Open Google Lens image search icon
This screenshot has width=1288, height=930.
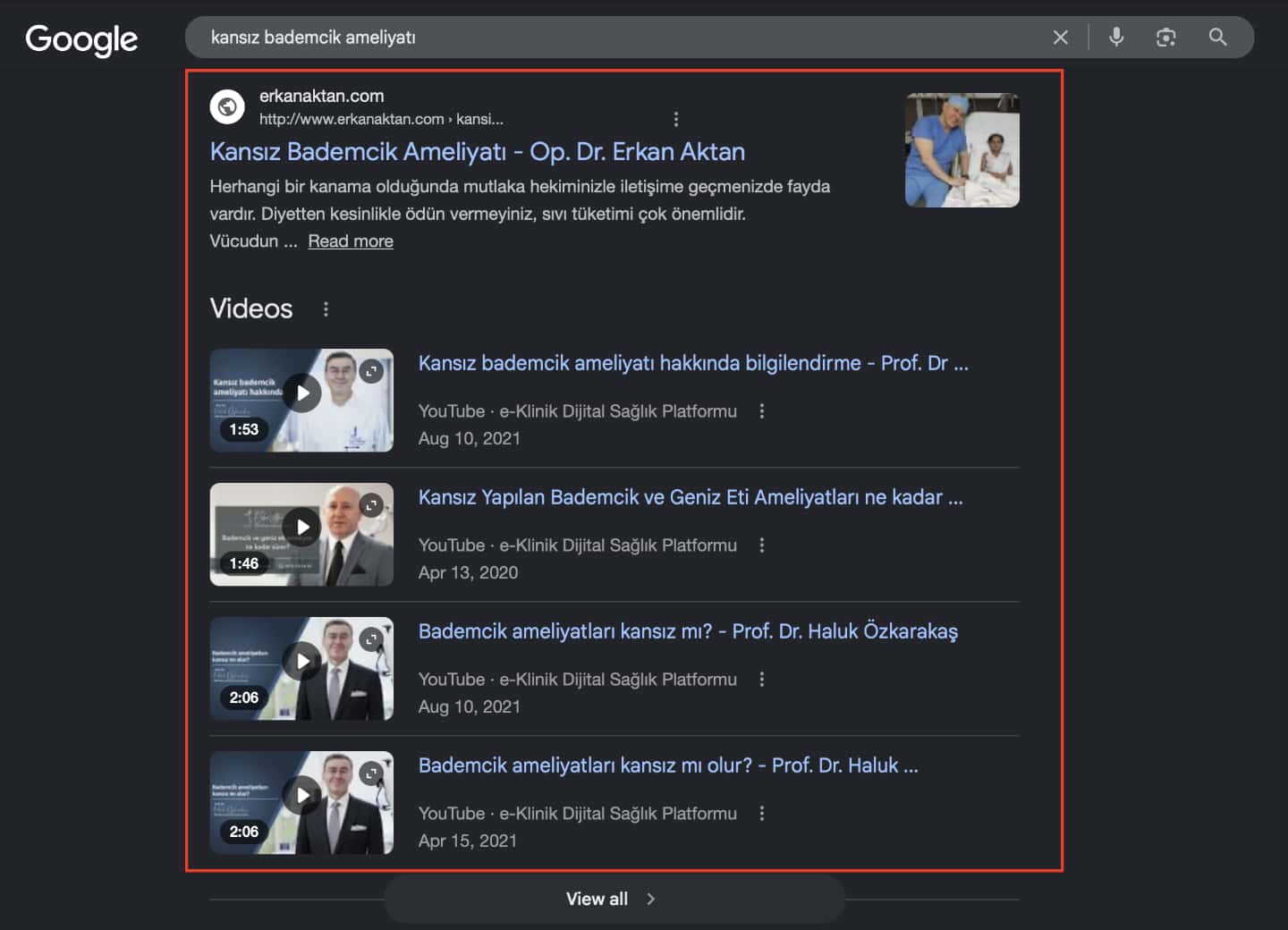pos(1165,38)
